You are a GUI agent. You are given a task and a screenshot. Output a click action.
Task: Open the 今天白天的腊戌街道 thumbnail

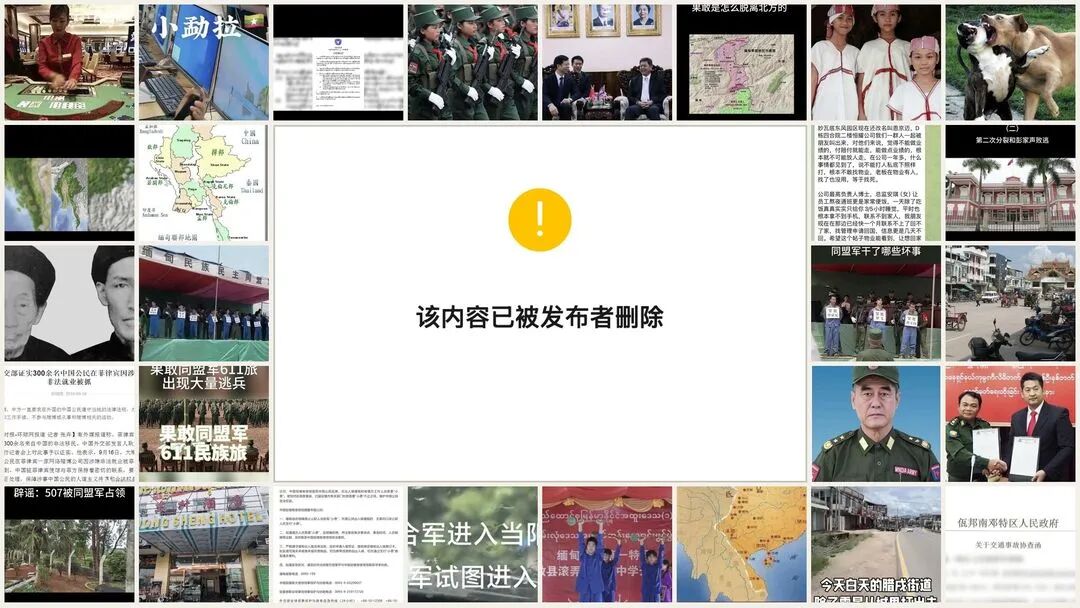click(875, 545)
